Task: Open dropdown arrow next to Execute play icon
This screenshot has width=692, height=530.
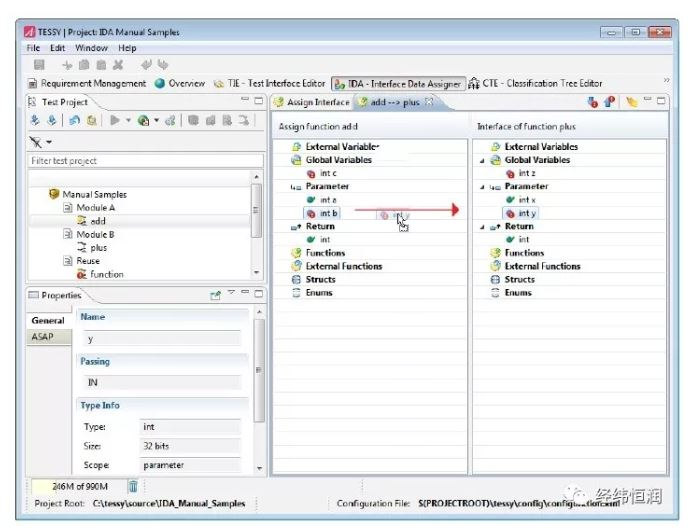Action: click(128, 120)
